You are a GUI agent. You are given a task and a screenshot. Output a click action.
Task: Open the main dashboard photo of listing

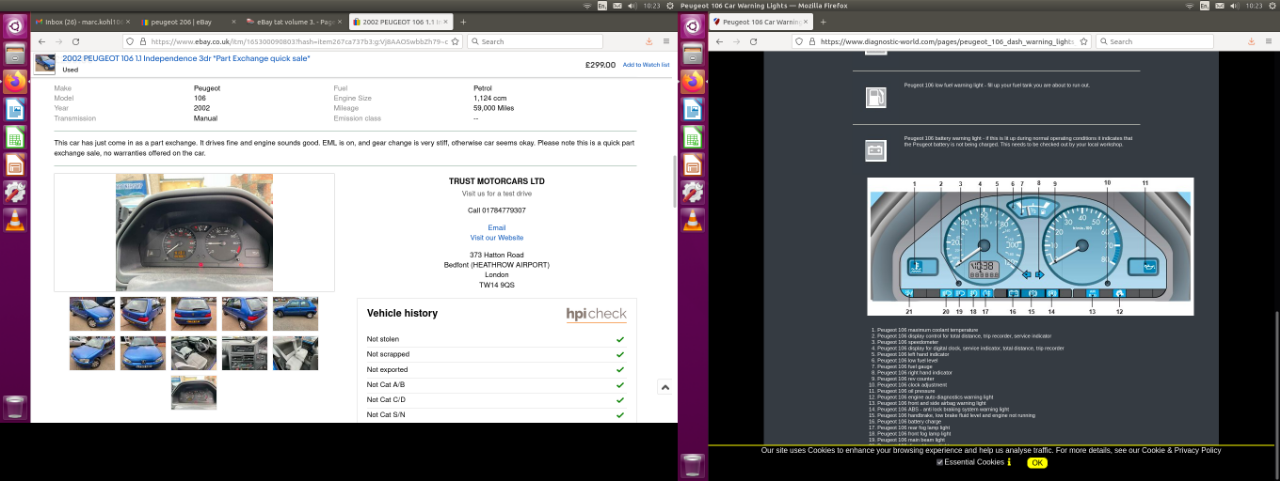194,232
